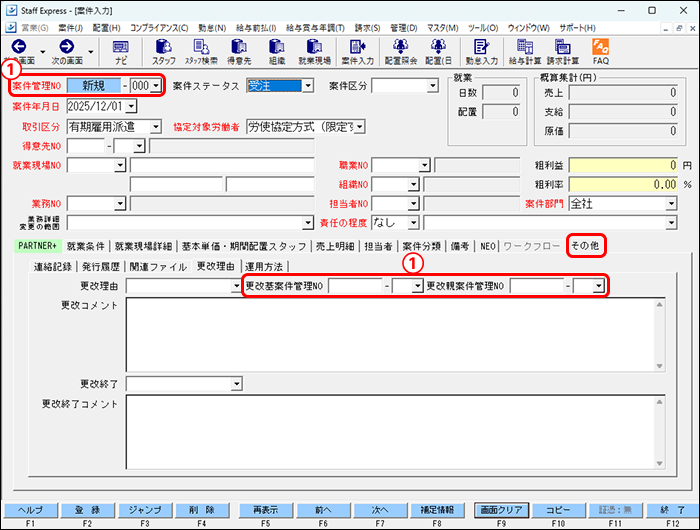
Task: Click into the 更改終了コメント text area
Action: (x=396, y=432)
